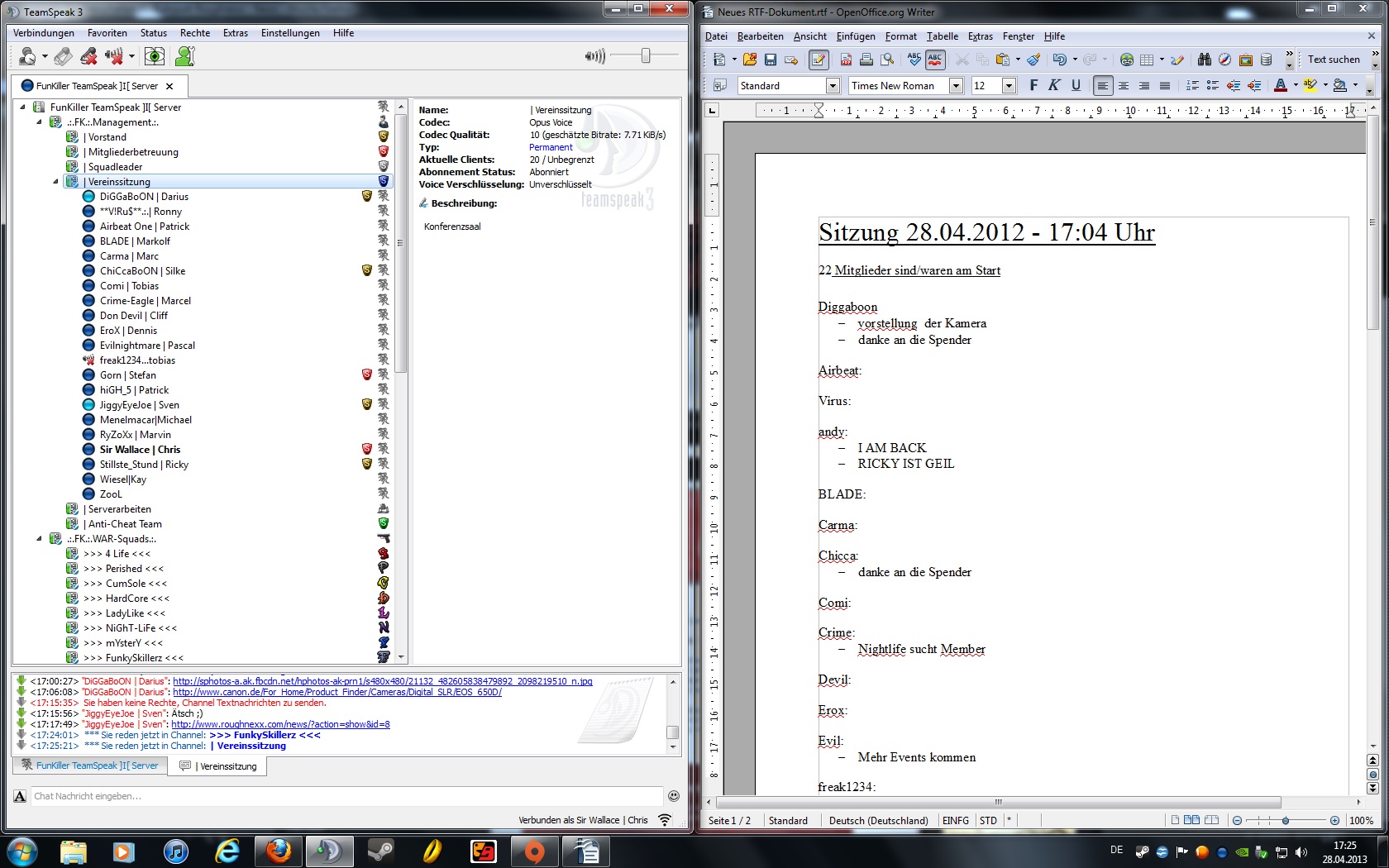Toggle Underline formatting in Writer

[1076, 85]
